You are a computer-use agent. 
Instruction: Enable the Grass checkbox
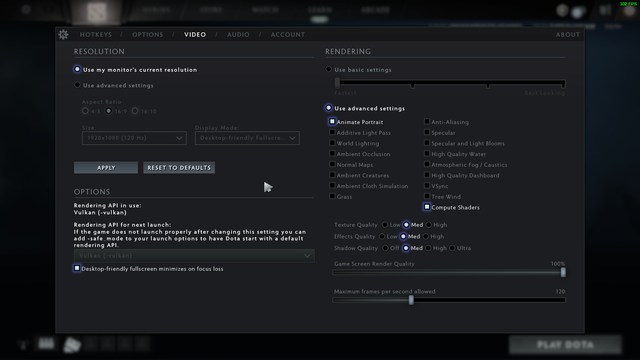332,196
